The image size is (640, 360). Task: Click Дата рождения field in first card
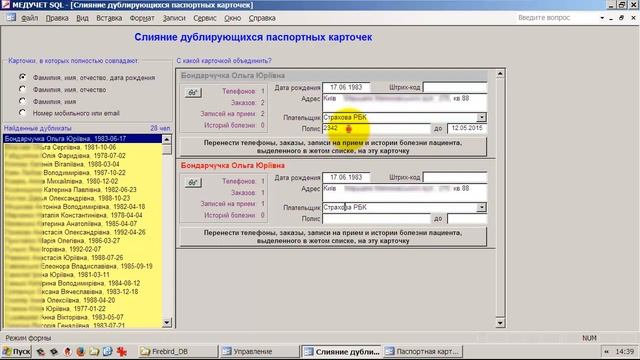pyautogui.click(x=346, y=87)
